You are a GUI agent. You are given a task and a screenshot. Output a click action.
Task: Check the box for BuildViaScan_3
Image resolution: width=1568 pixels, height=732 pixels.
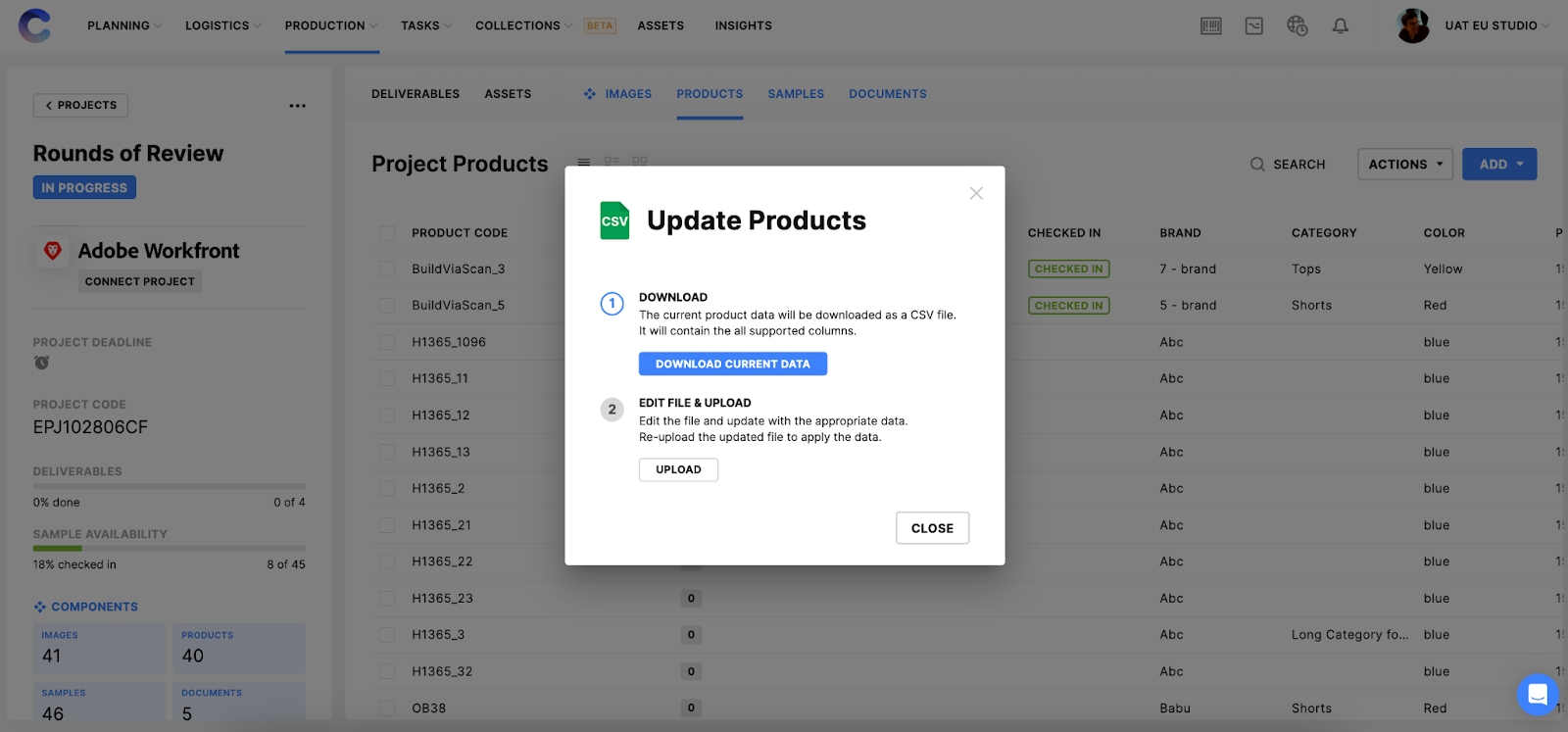pyautogui.click(x=387, y=269)
